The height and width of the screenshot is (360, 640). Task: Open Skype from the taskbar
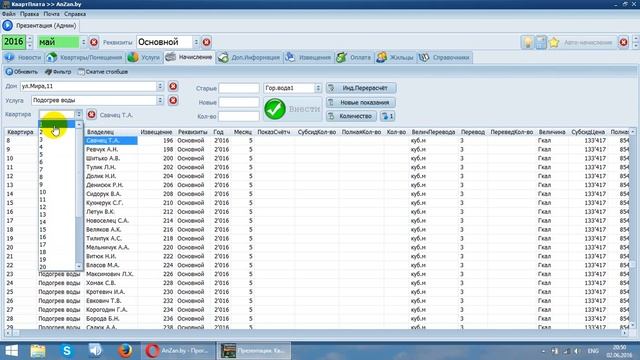(67, 351)
